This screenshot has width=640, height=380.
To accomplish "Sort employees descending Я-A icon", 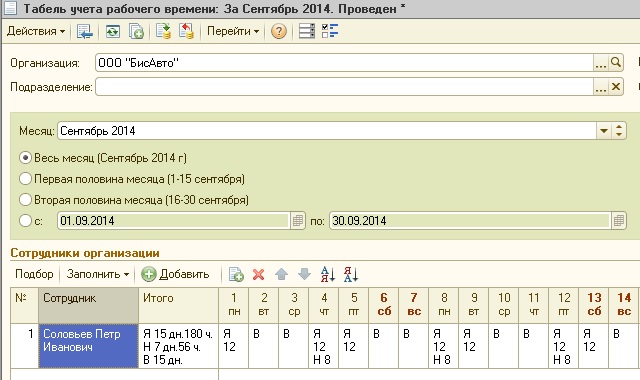I will click(x=351, y=274).
